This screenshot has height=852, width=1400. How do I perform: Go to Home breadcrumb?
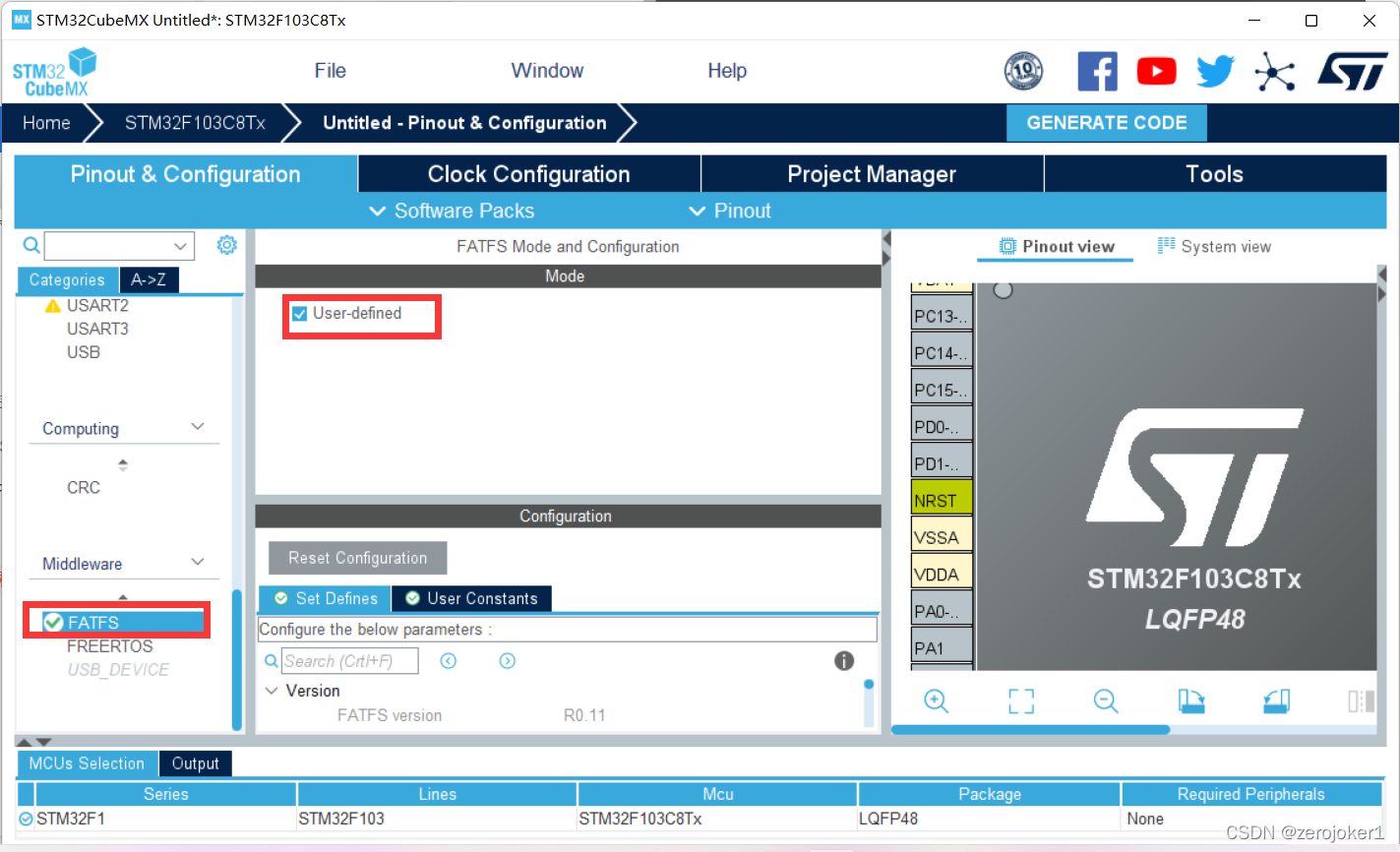pos(46,123)
